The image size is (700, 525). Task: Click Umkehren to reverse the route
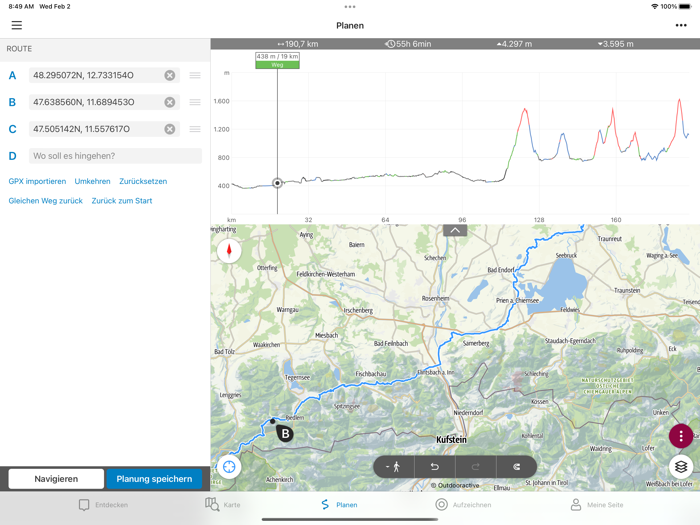point(92,181)
